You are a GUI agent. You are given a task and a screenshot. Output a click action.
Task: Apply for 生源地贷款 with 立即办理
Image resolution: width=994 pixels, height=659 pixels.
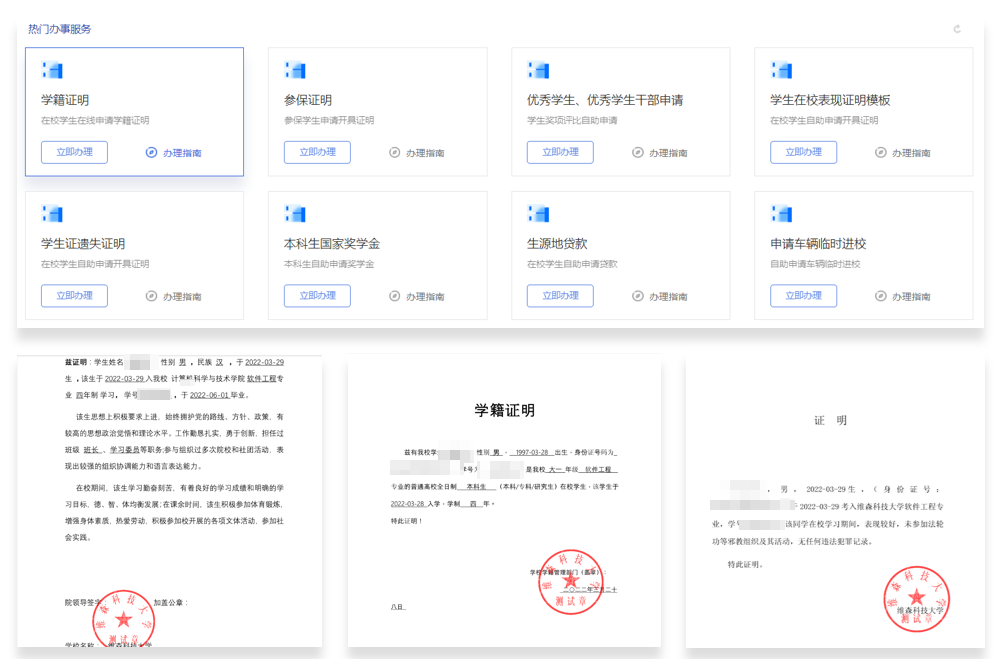560,296
